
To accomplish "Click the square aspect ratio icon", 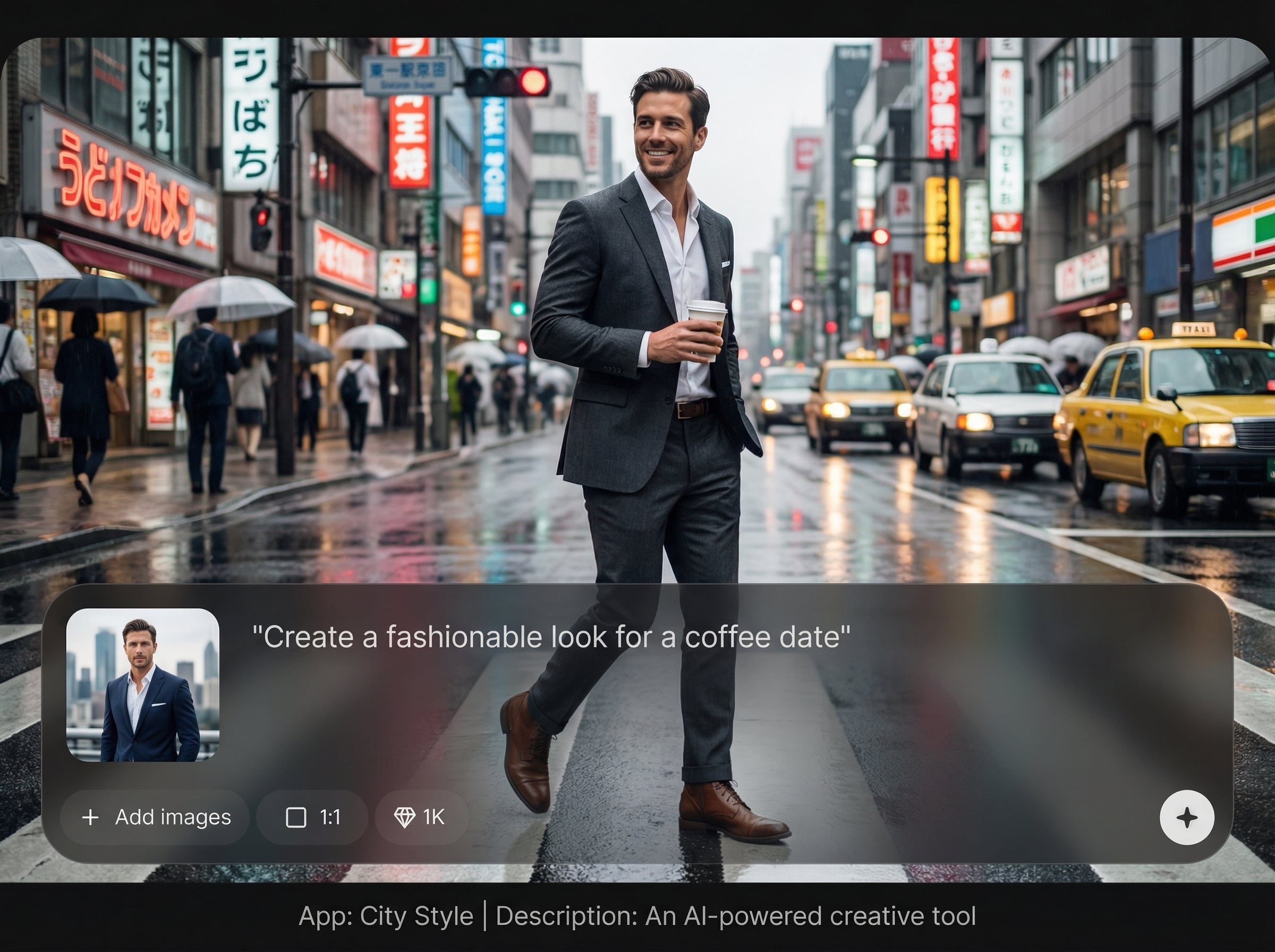I will coord(295,817).
